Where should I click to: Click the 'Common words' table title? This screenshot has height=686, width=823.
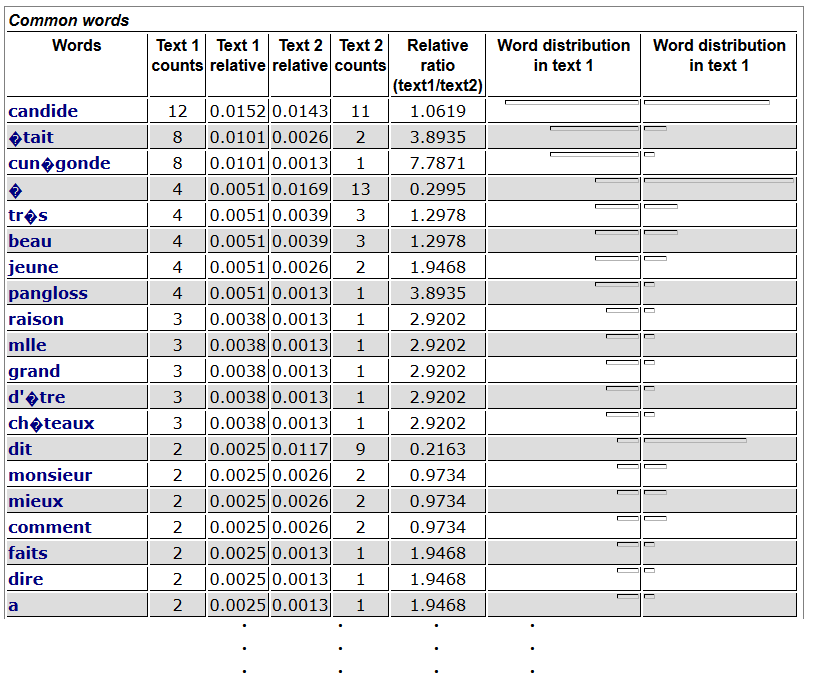point(69,20)
